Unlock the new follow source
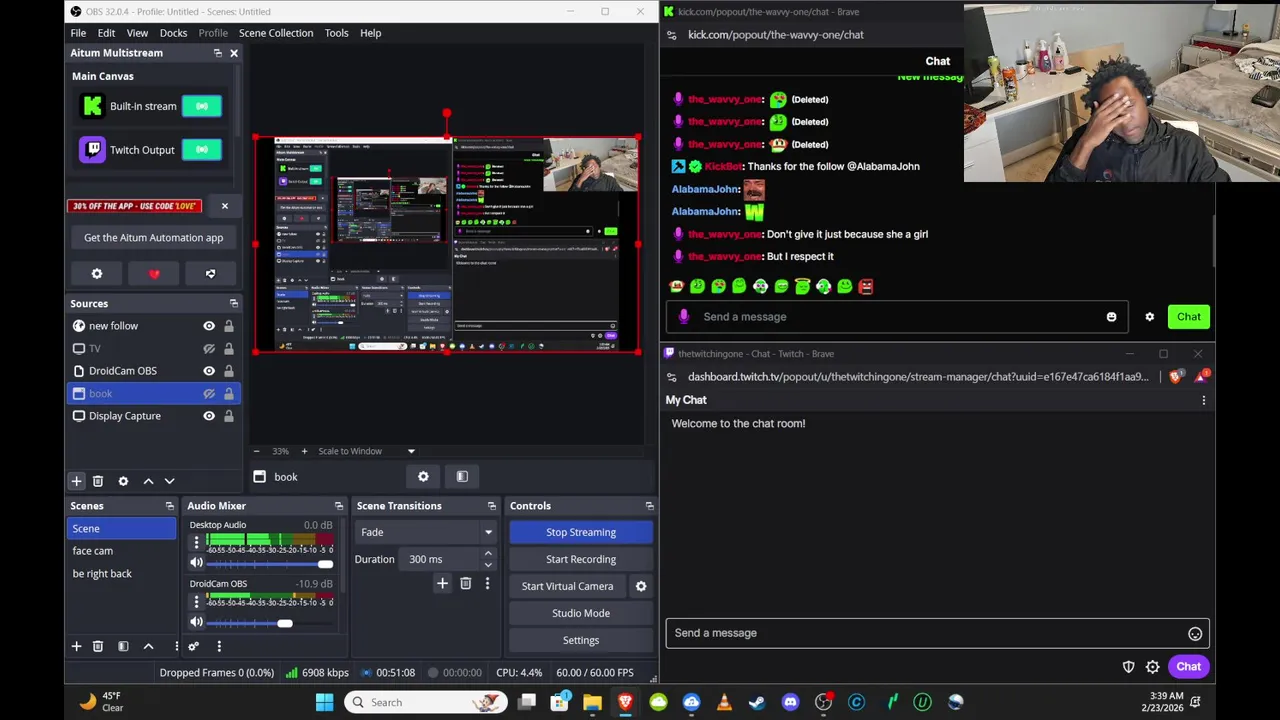The height and width of the screenshot is (720, 1280). coord(229,326)
